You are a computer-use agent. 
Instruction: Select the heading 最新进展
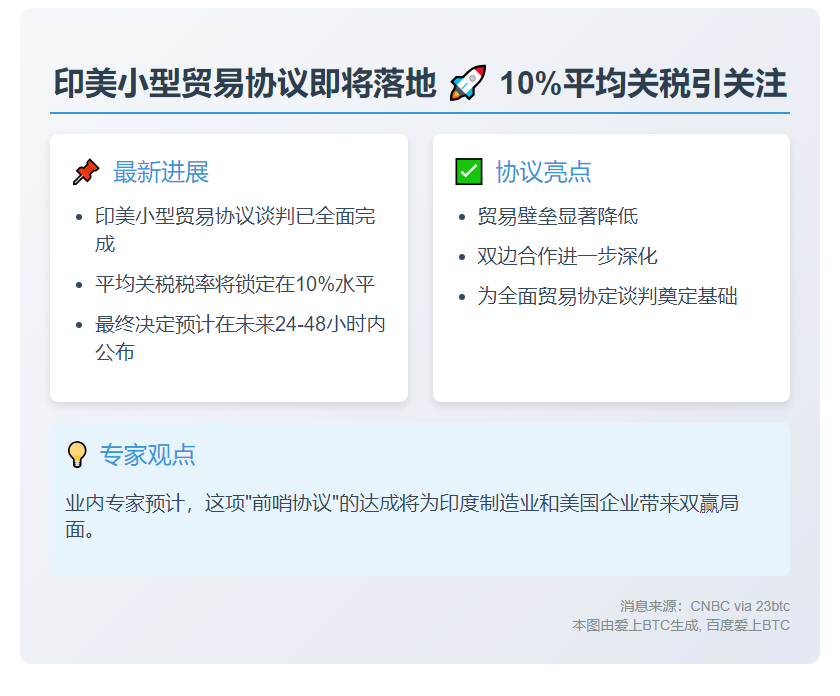(161, 172)
